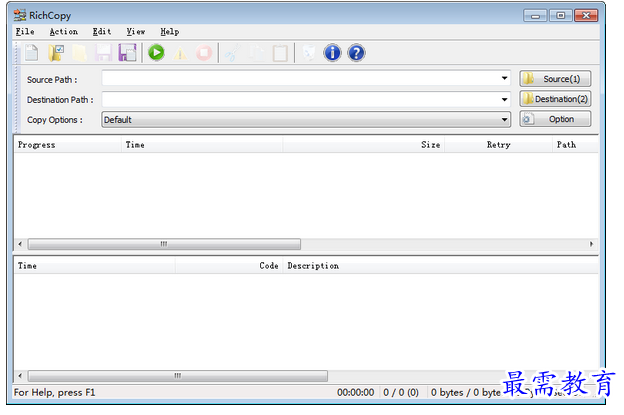This screenshot has width=624, height=415.
Task: Click the New document toolbar icon
Action: click(31, 53)
